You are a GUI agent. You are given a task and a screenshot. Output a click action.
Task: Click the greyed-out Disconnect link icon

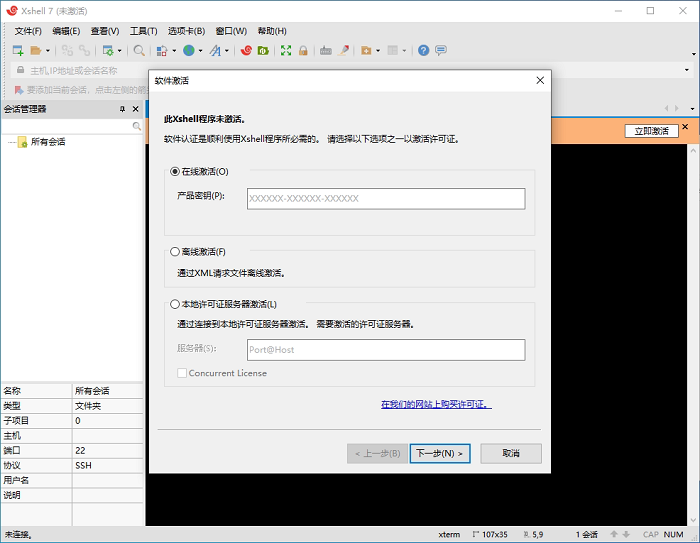tap(84, 50)
